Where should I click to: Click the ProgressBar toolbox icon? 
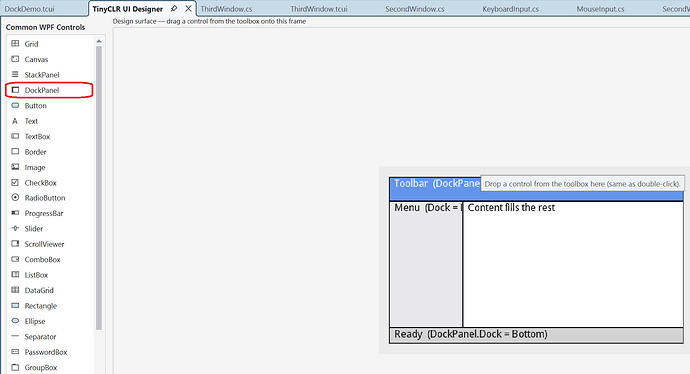[x=15, y=213]
